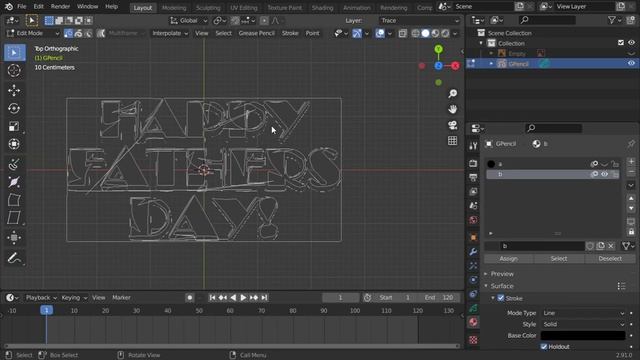The image size is (640, 360).
Task: Open the Base Color black swatch
Action: (x=583, y=336)
